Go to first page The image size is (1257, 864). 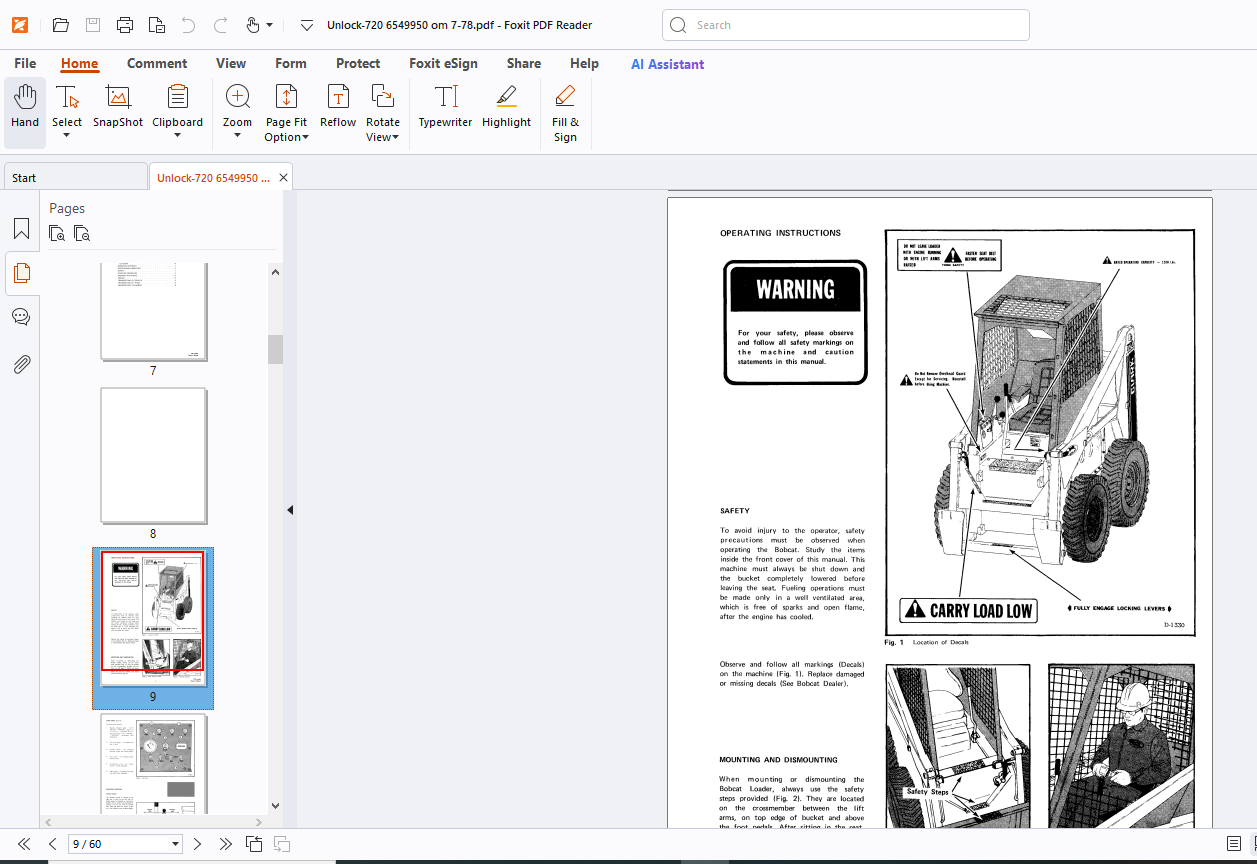click(25, 844)
